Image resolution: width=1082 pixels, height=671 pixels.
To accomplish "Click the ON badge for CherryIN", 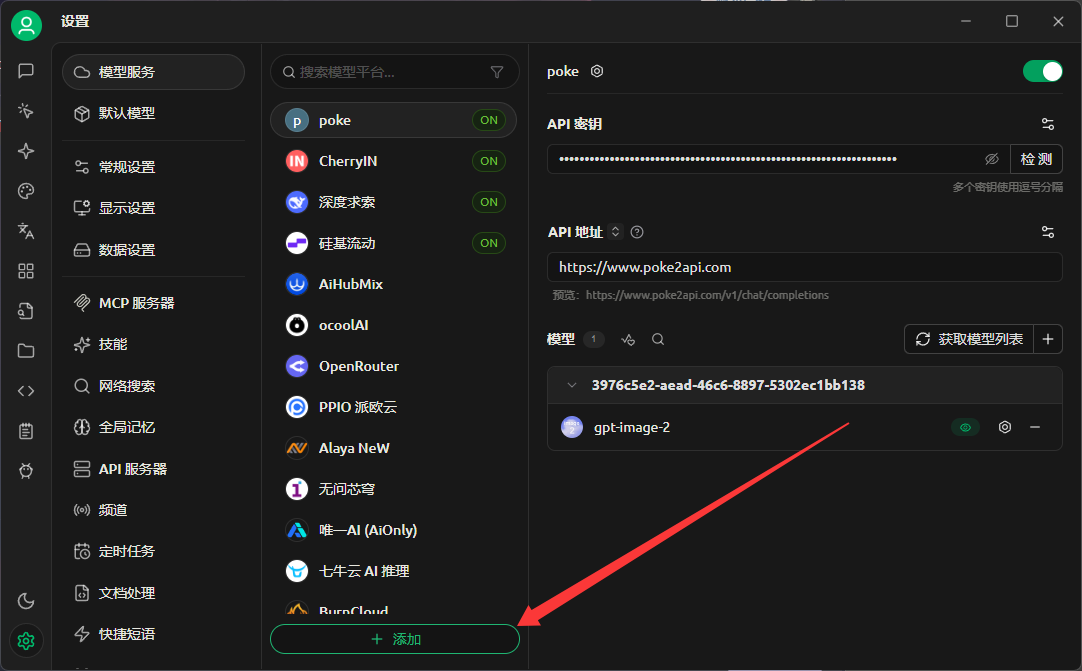I will [489, 161].
